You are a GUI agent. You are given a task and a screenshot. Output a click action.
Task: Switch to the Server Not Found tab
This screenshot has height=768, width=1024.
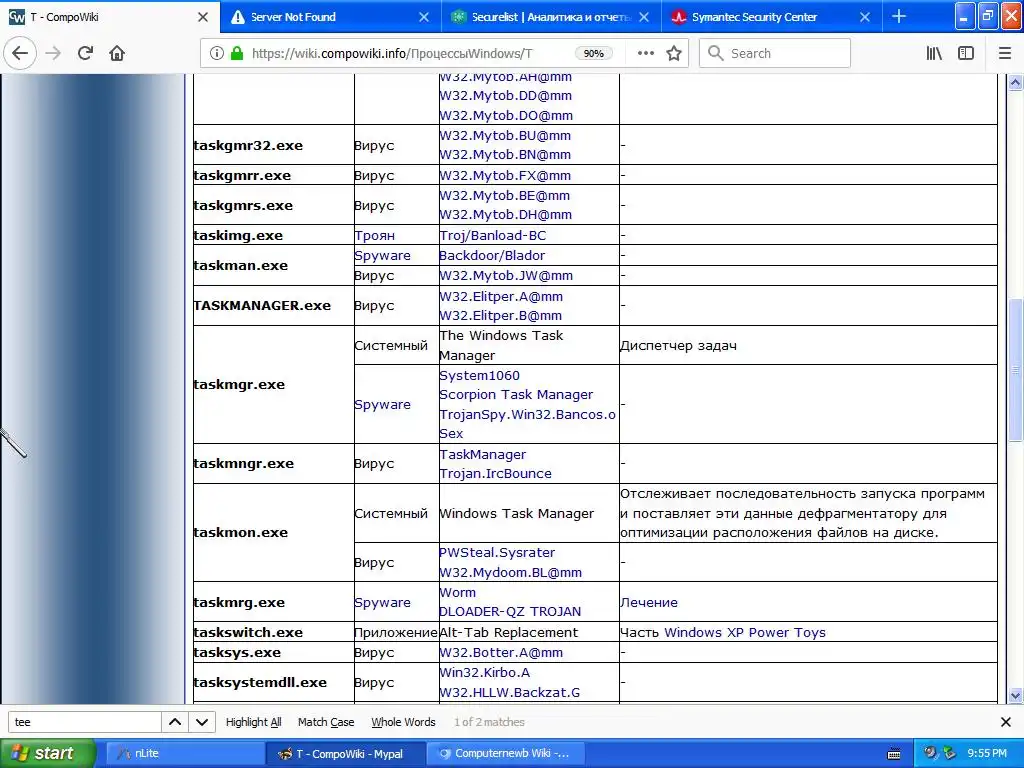[331, 17]
